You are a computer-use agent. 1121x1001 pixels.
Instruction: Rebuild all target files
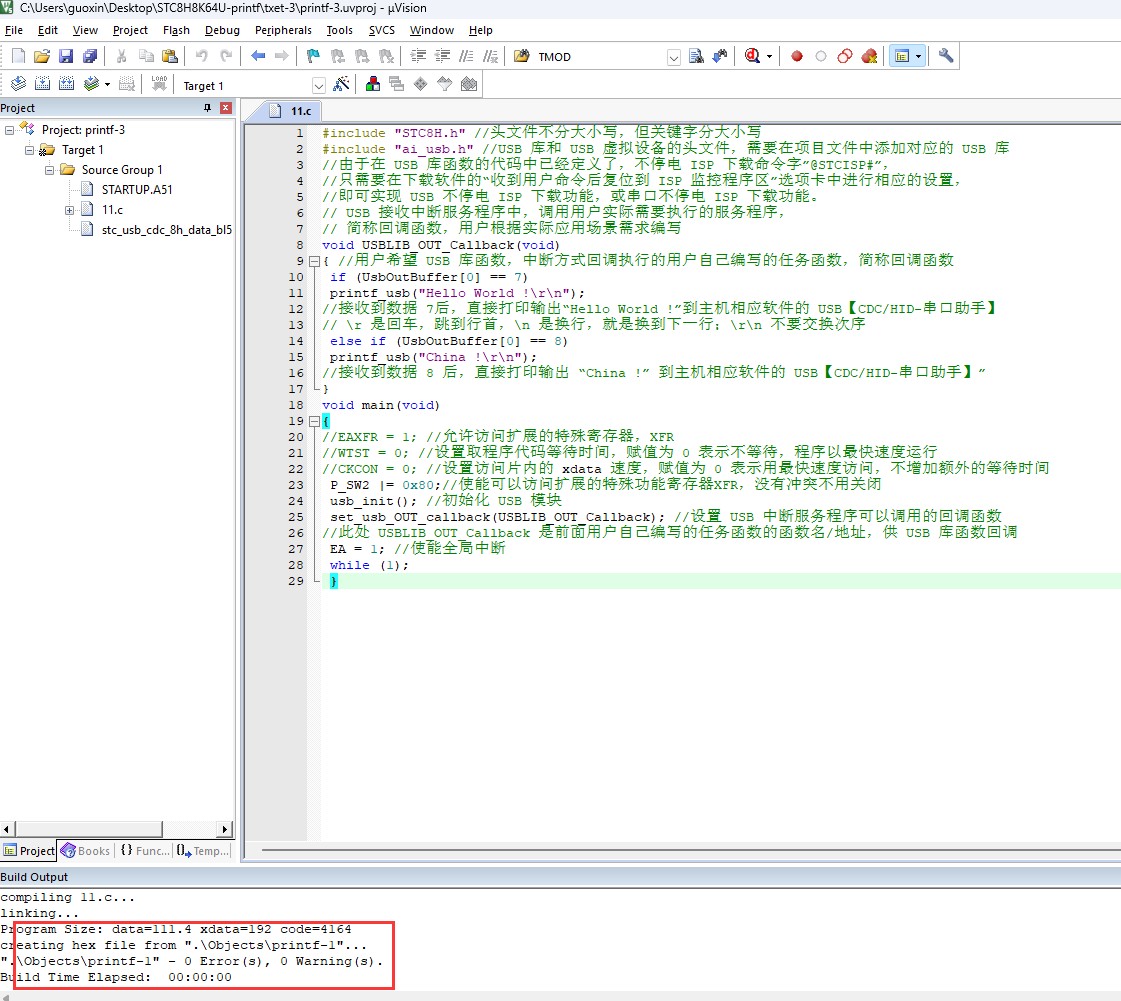pyautogui.click(x=66, y=84)
